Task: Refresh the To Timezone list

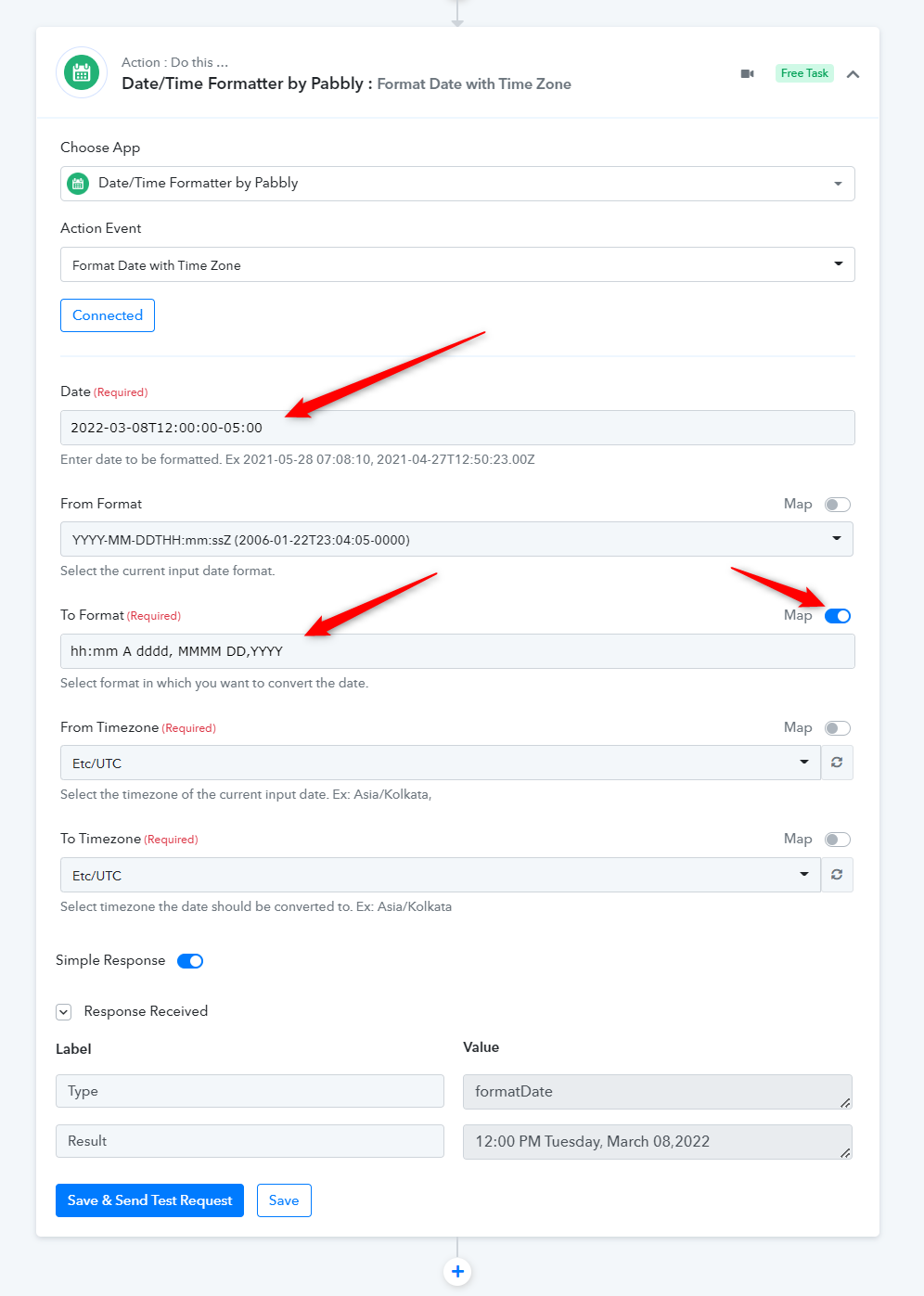Action: click(x=837, y=875)
